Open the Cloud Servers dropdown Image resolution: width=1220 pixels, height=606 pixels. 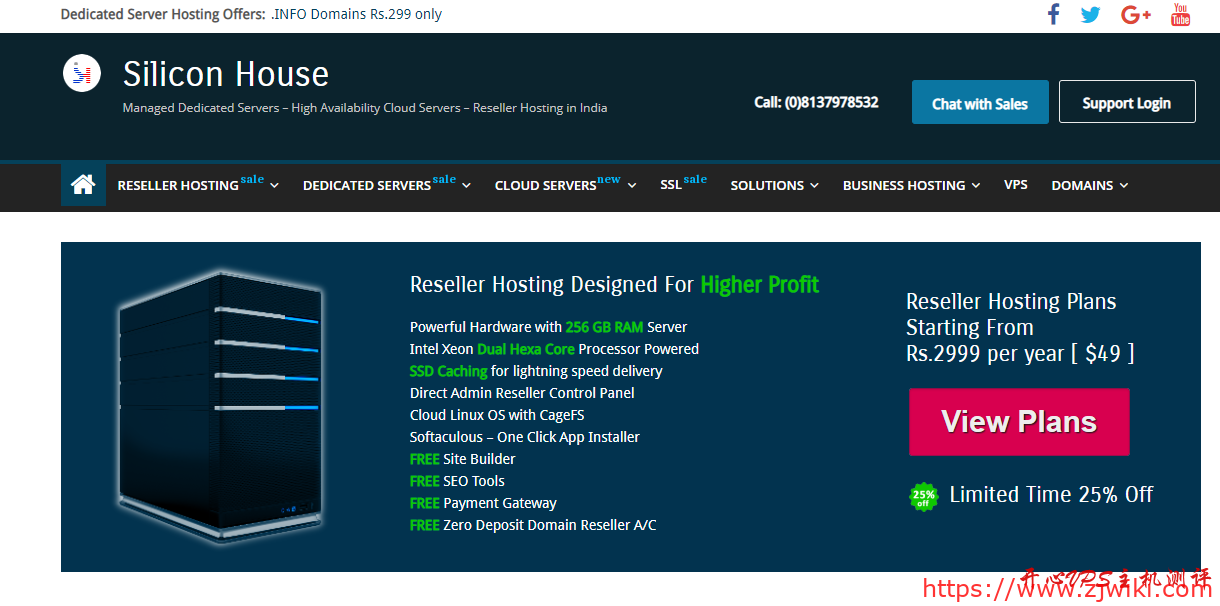click(565, 185)
